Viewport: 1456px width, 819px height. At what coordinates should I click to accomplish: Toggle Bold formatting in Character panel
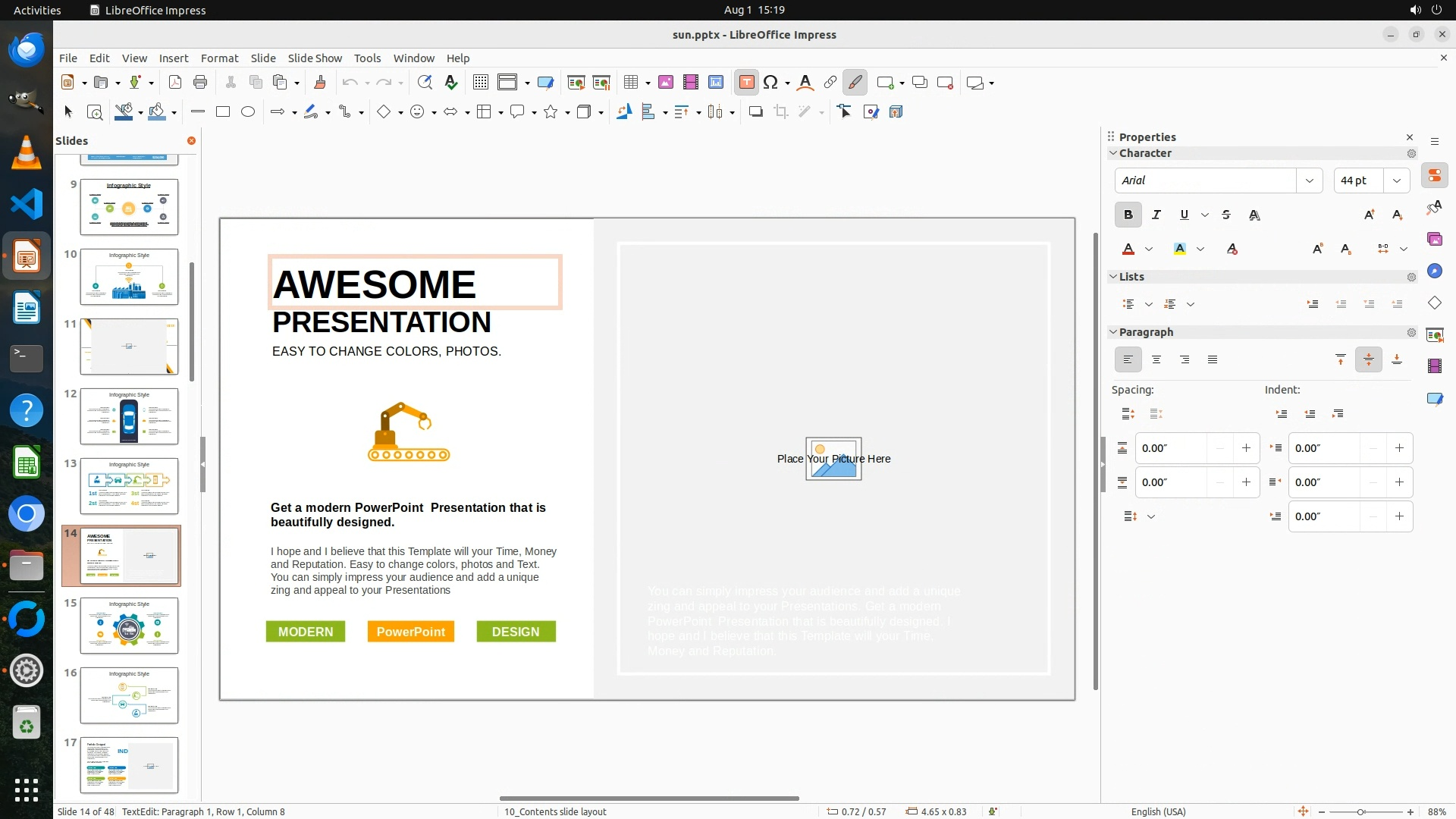point(1128,215)
